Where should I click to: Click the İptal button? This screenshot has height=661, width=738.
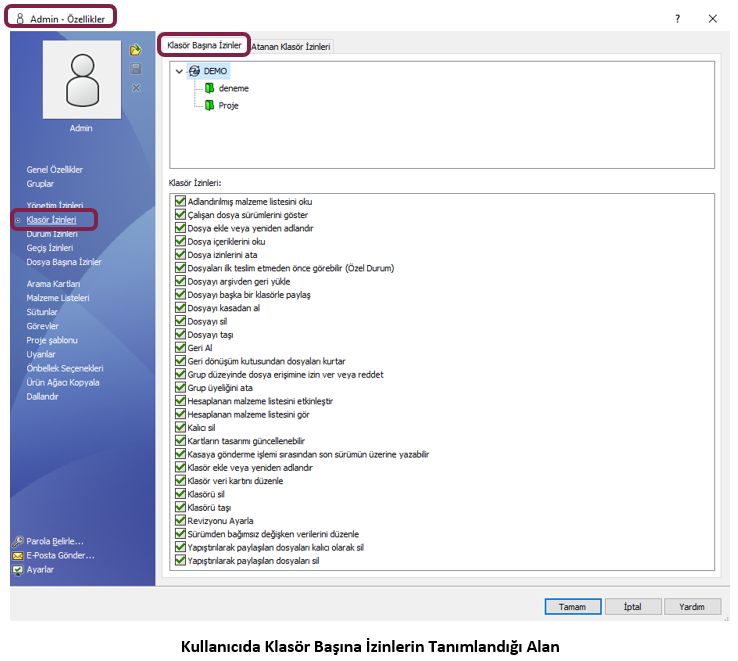[633, 606]
